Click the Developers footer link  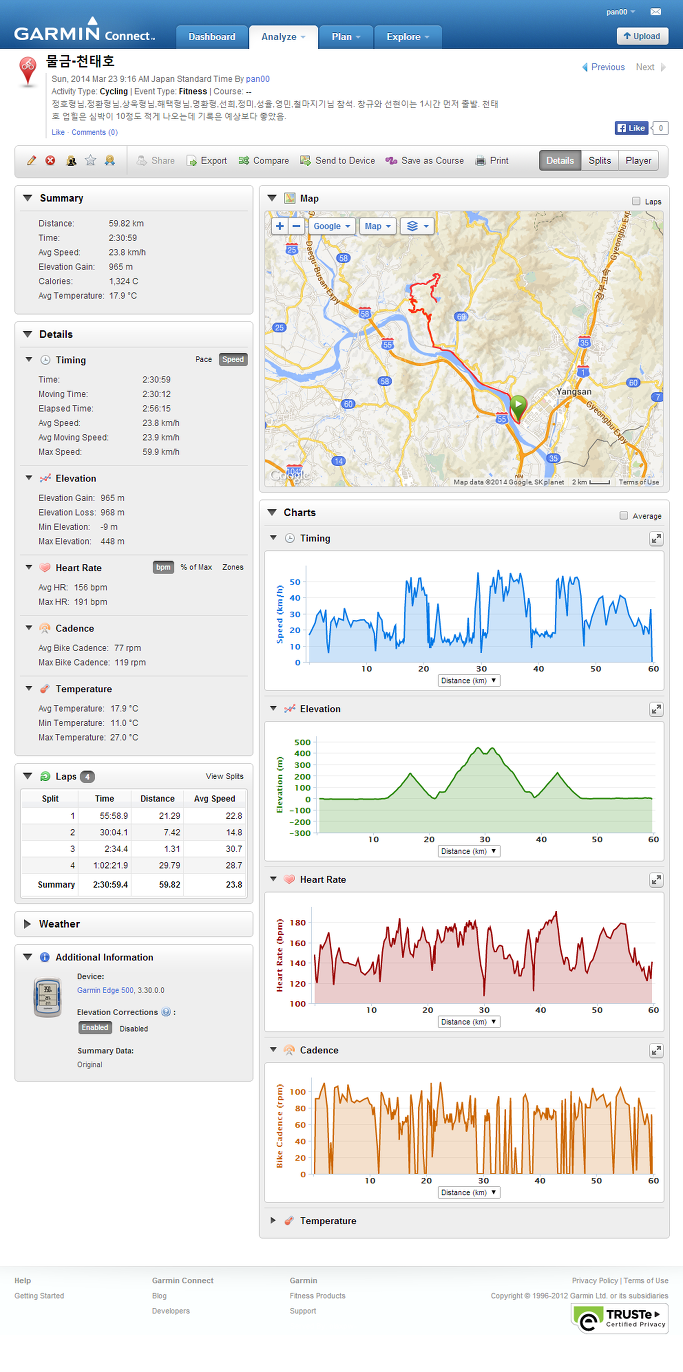click(171, 1311)
